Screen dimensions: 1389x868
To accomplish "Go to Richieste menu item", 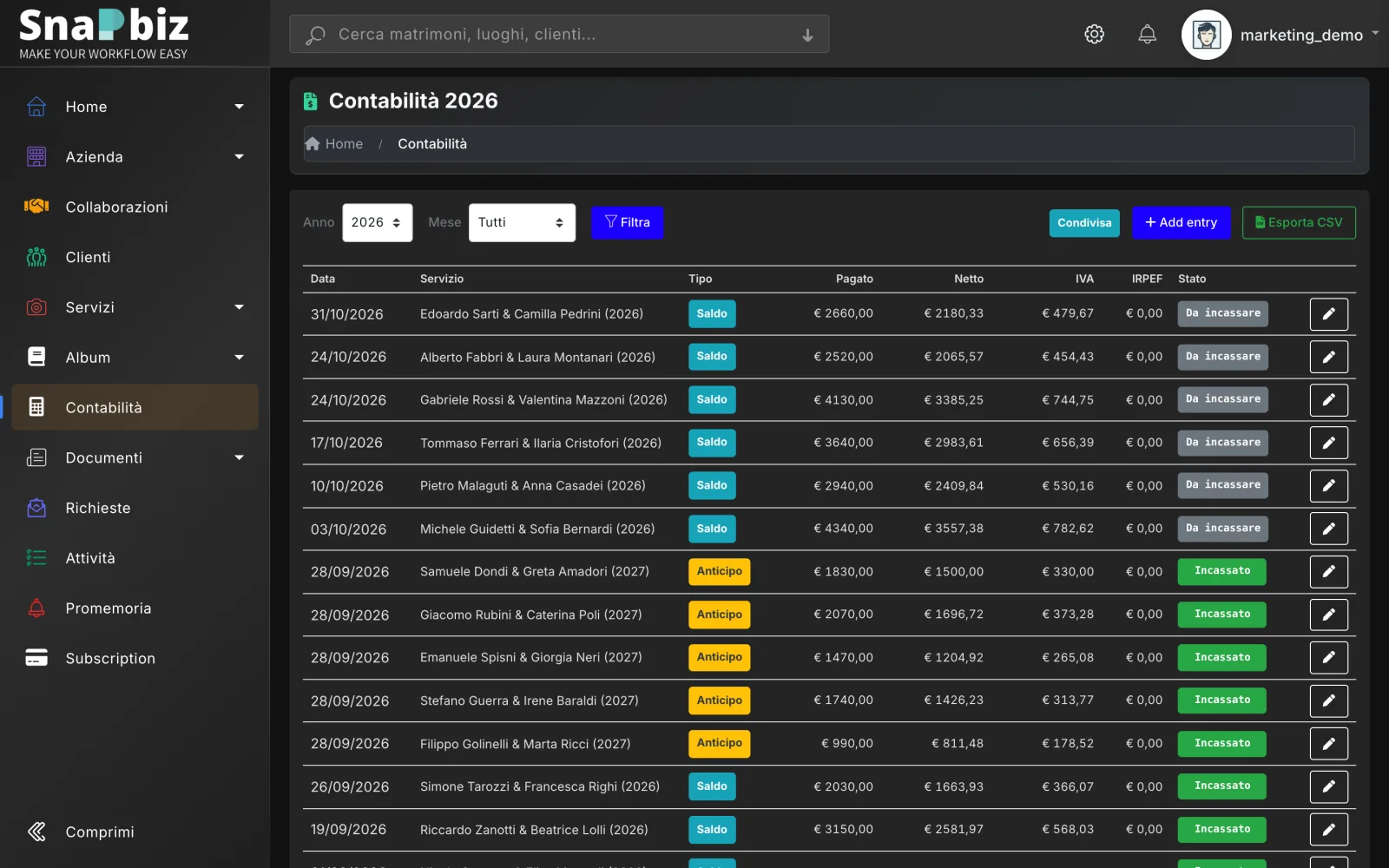I will [135, 508].
